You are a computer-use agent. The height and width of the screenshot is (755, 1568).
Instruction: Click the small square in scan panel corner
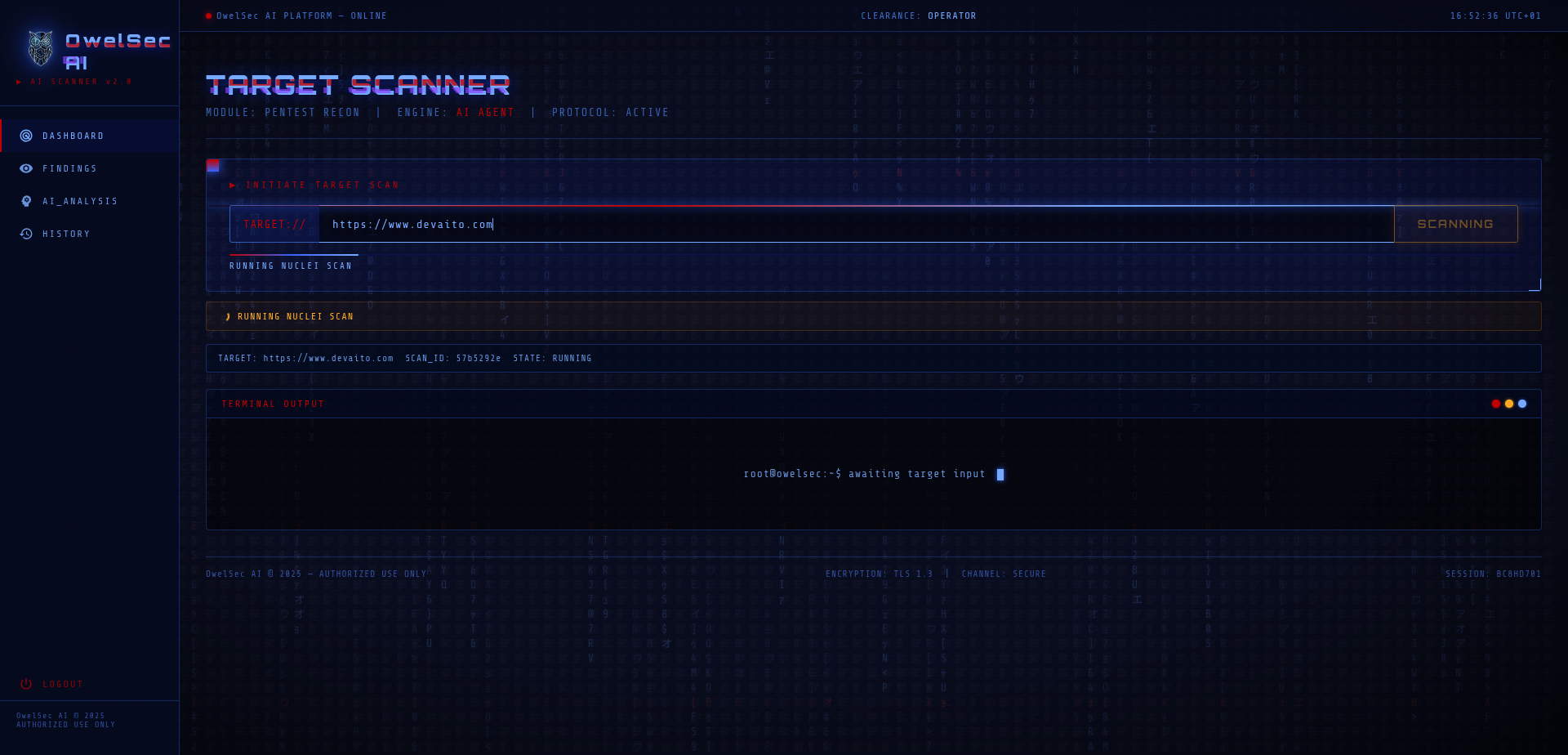click(213, 166)
